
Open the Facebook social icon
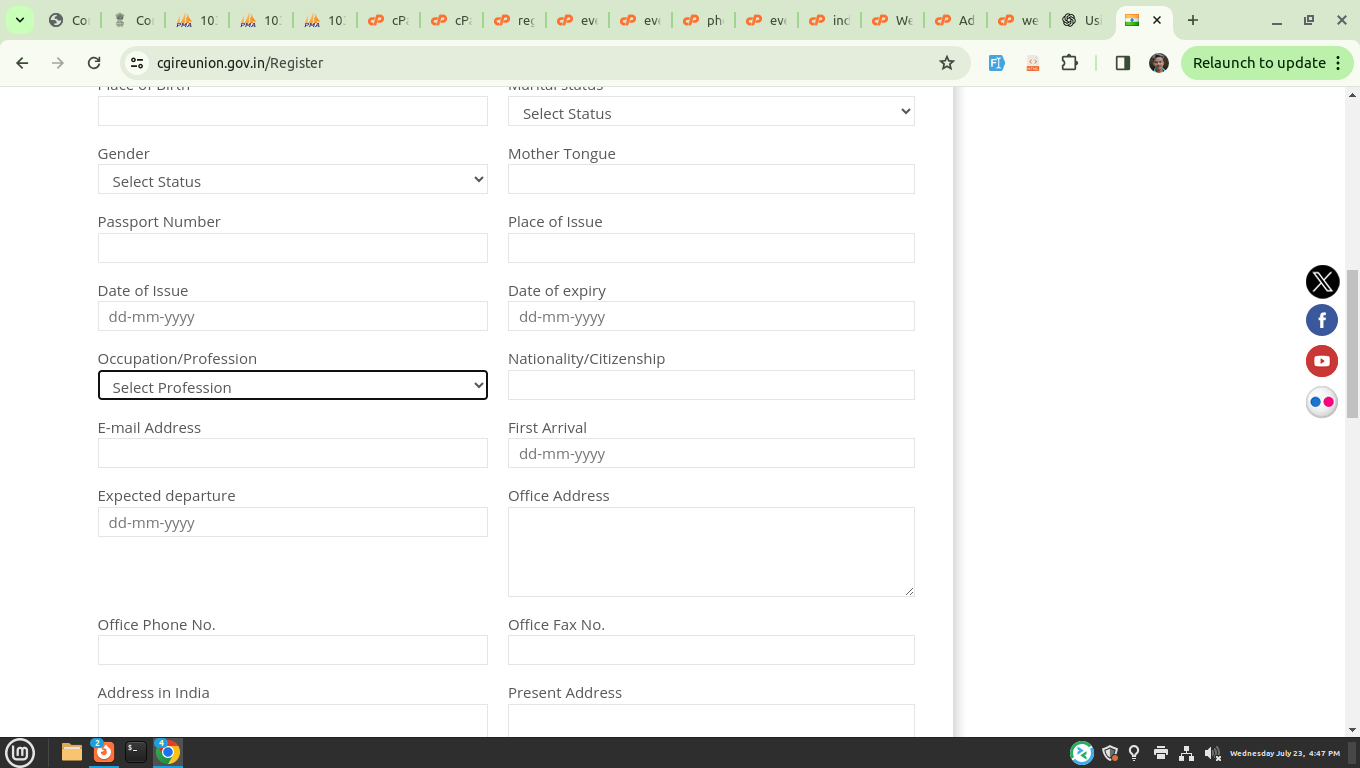(x=1322, y=320)
